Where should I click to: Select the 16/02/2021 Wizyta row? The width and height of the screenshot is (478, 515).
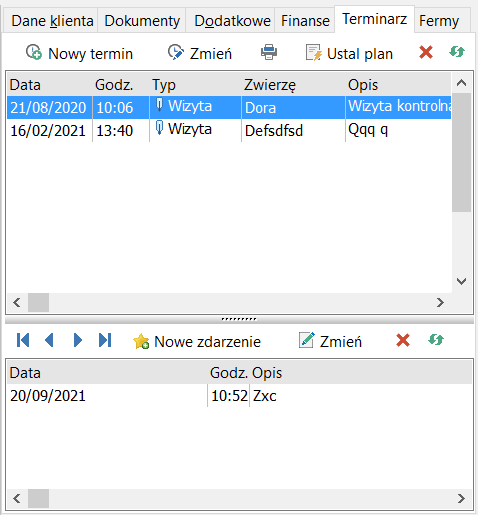pyautogui.click(x=229, y=130)
